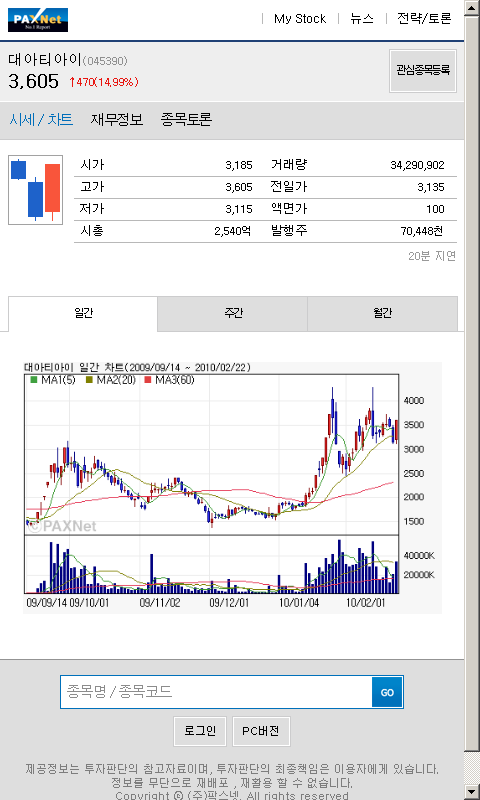Select the 월간 monthly chart tab

[383, 314]
